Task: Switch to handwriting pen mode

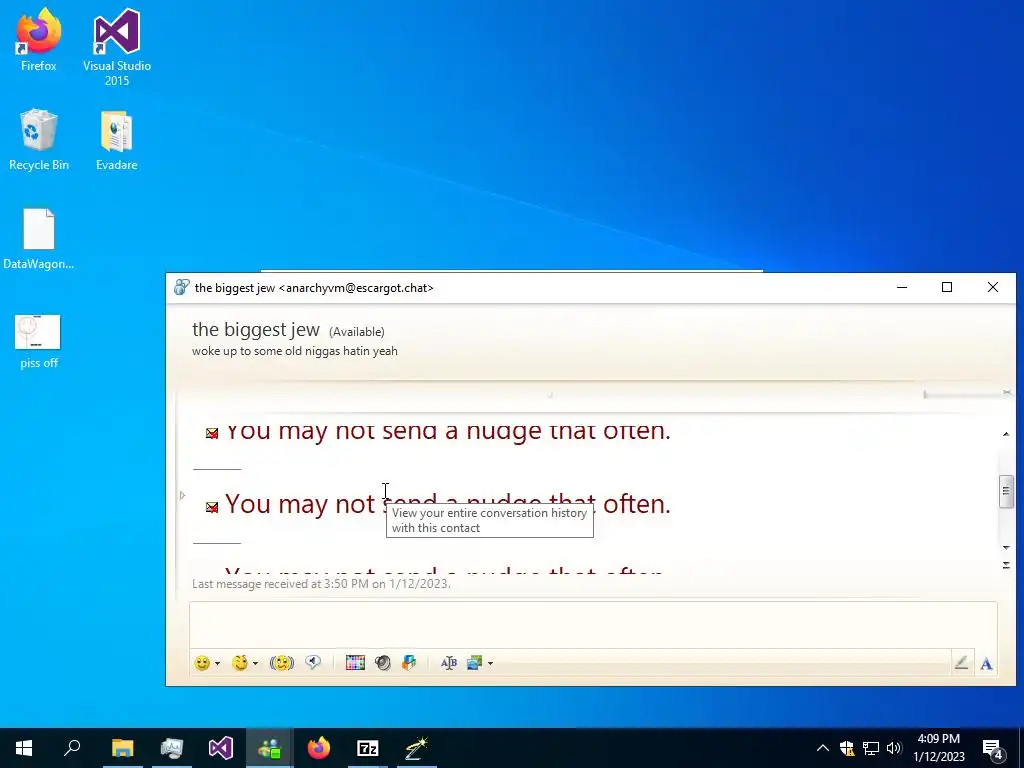Action: tap(961, 663)
